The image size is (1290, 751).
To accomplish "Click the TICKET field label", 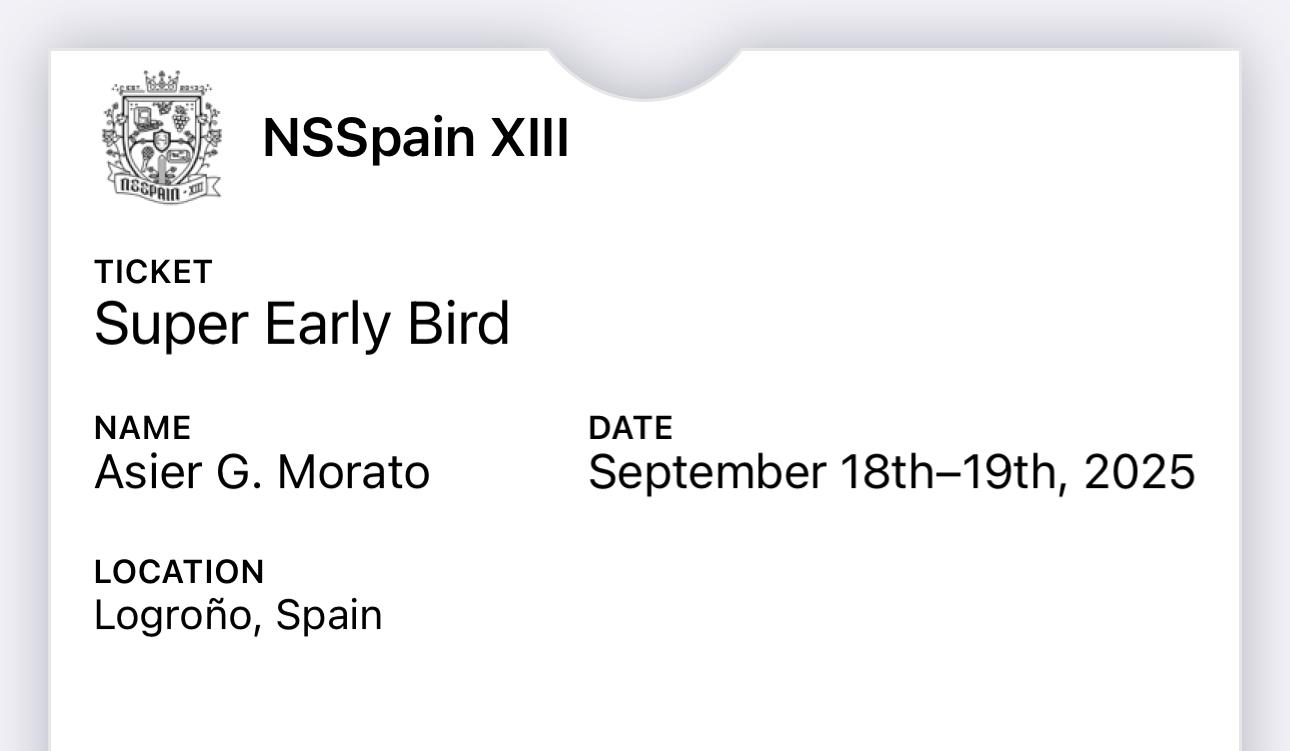I will tap(153, 272).
